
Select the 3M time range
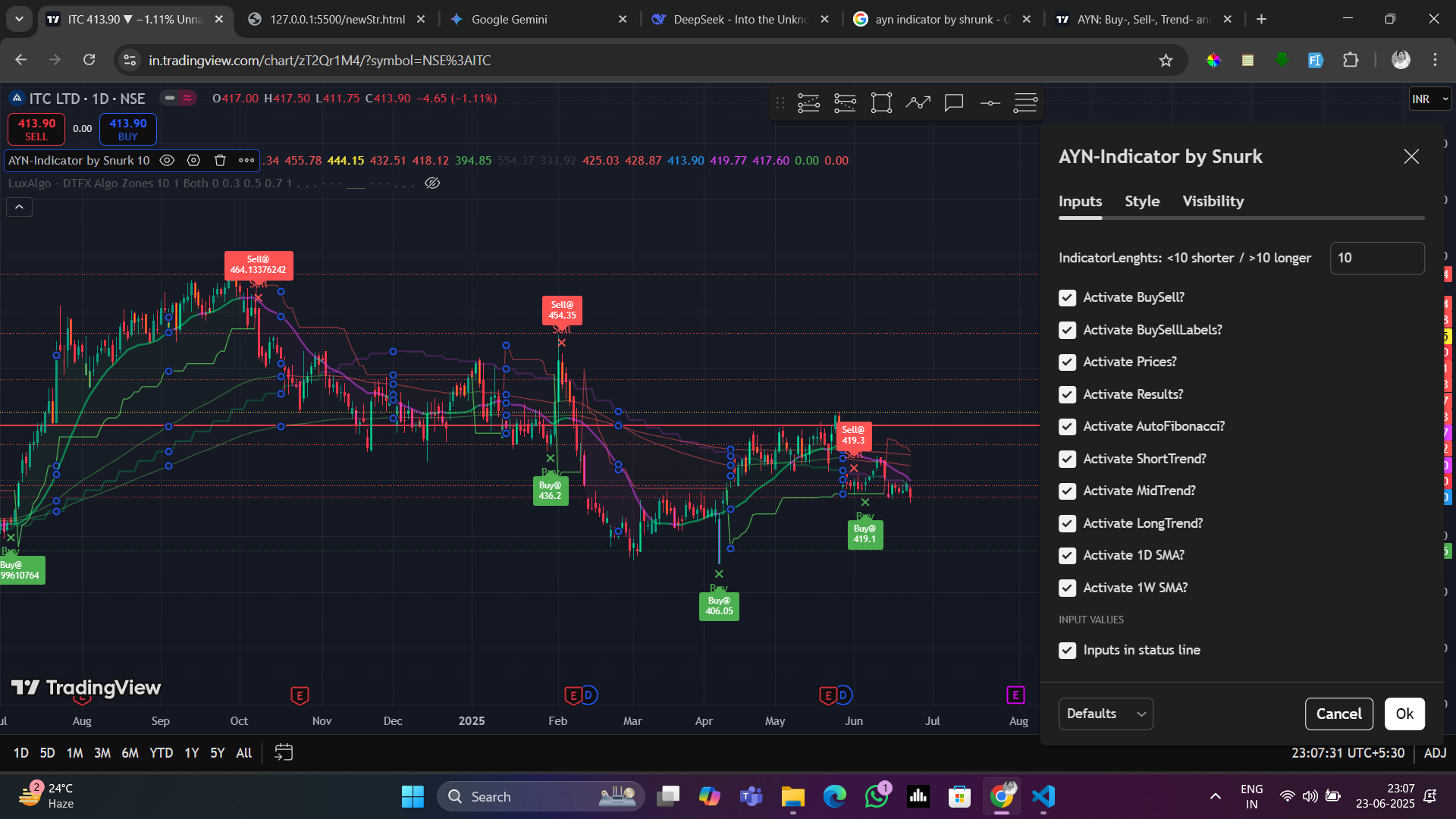[102, 753]
